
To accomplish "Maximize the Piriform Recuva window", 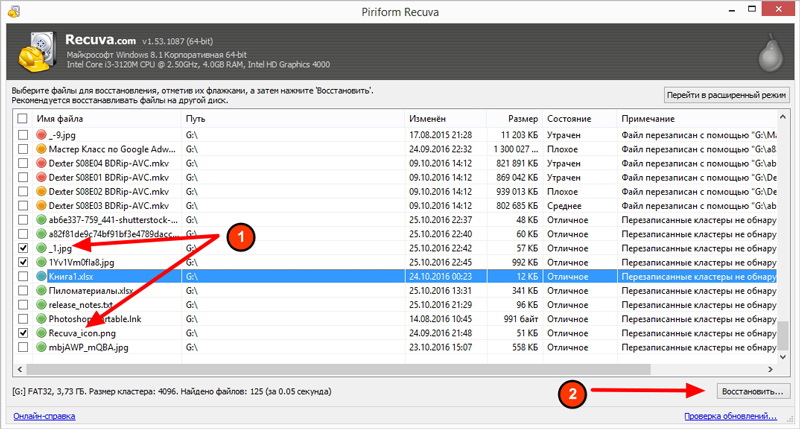I will pos(752,9).
